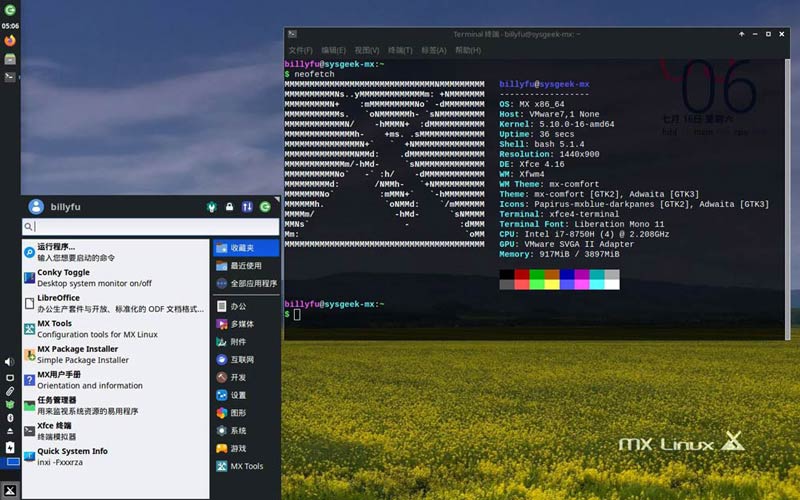Launch MX Package Installer
Image resolution: width=800 pixels, height=500 pixels.
click(x=83, y=349)
